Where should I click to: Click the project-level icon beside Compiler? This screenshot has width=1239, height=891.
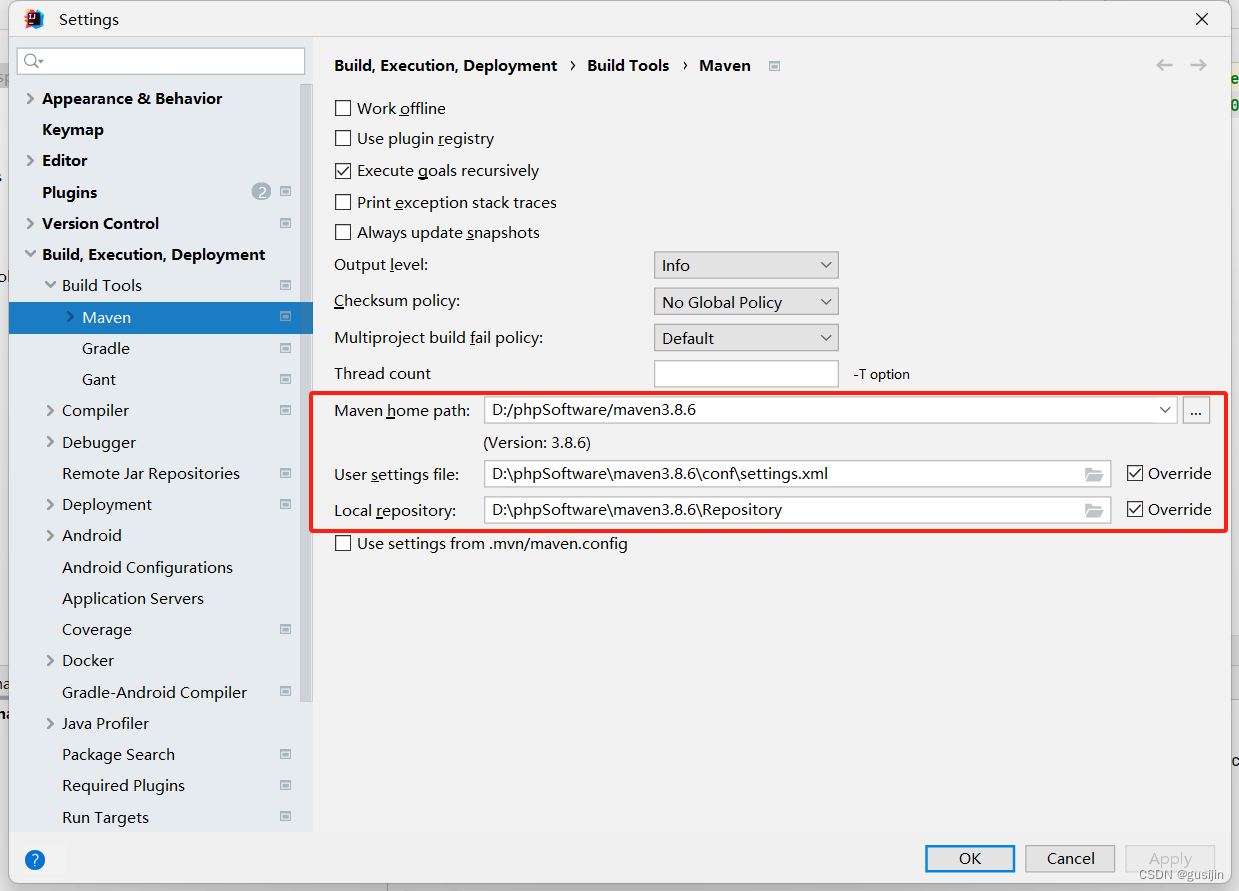pos(285,410)
